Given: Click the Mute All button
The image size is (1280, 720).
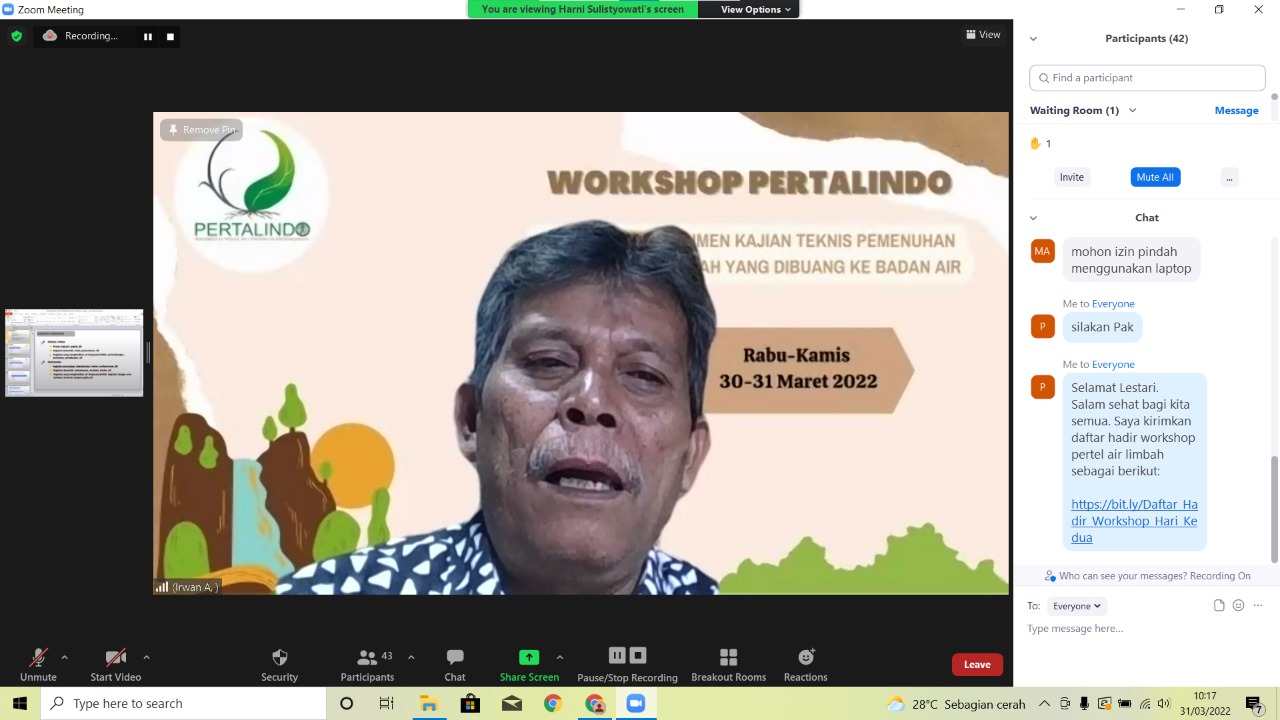Looking at the screenshot, I should click(1155, 177).
